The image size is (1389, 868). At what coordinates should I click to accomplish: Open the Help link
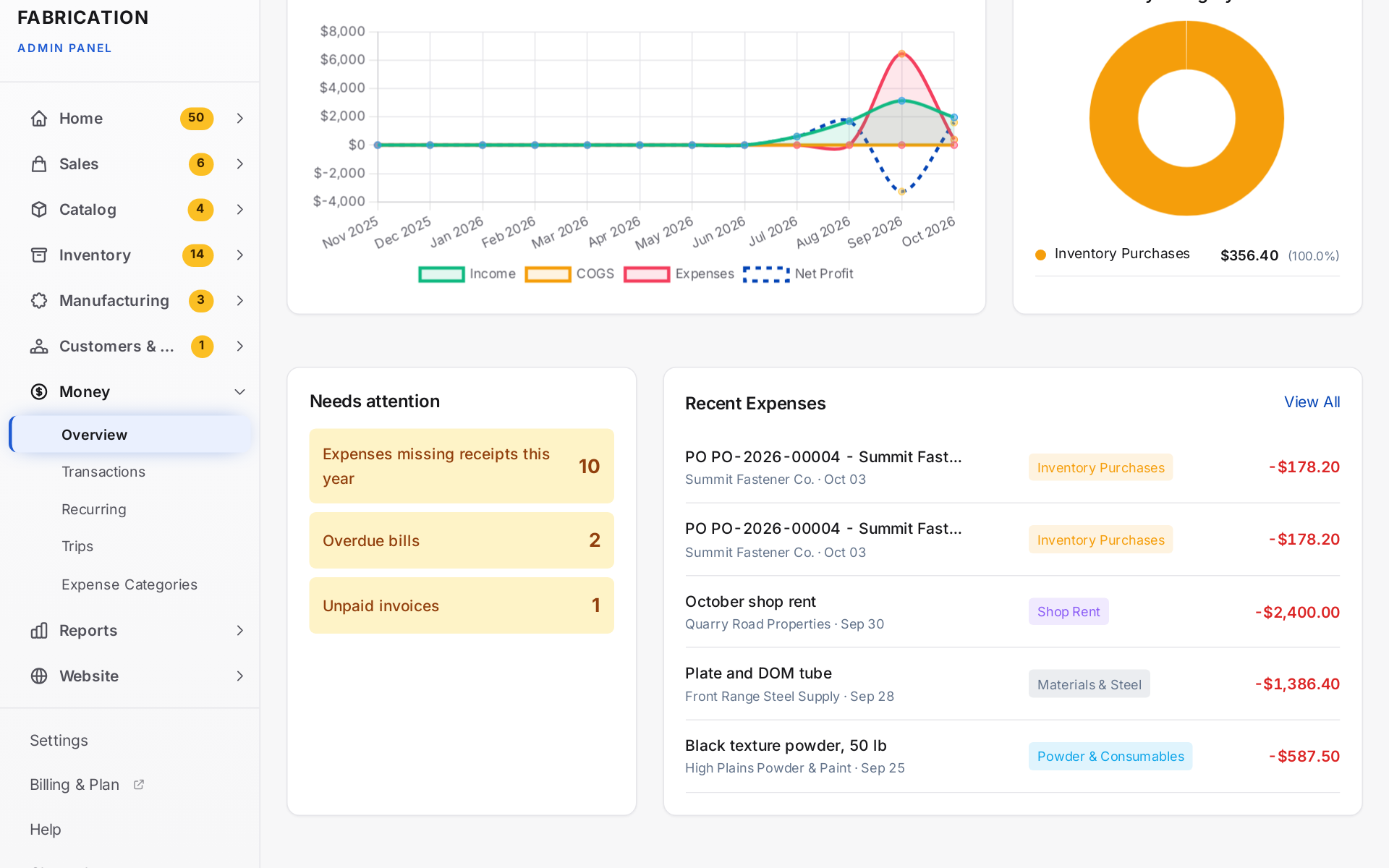(x=45, y=829)
